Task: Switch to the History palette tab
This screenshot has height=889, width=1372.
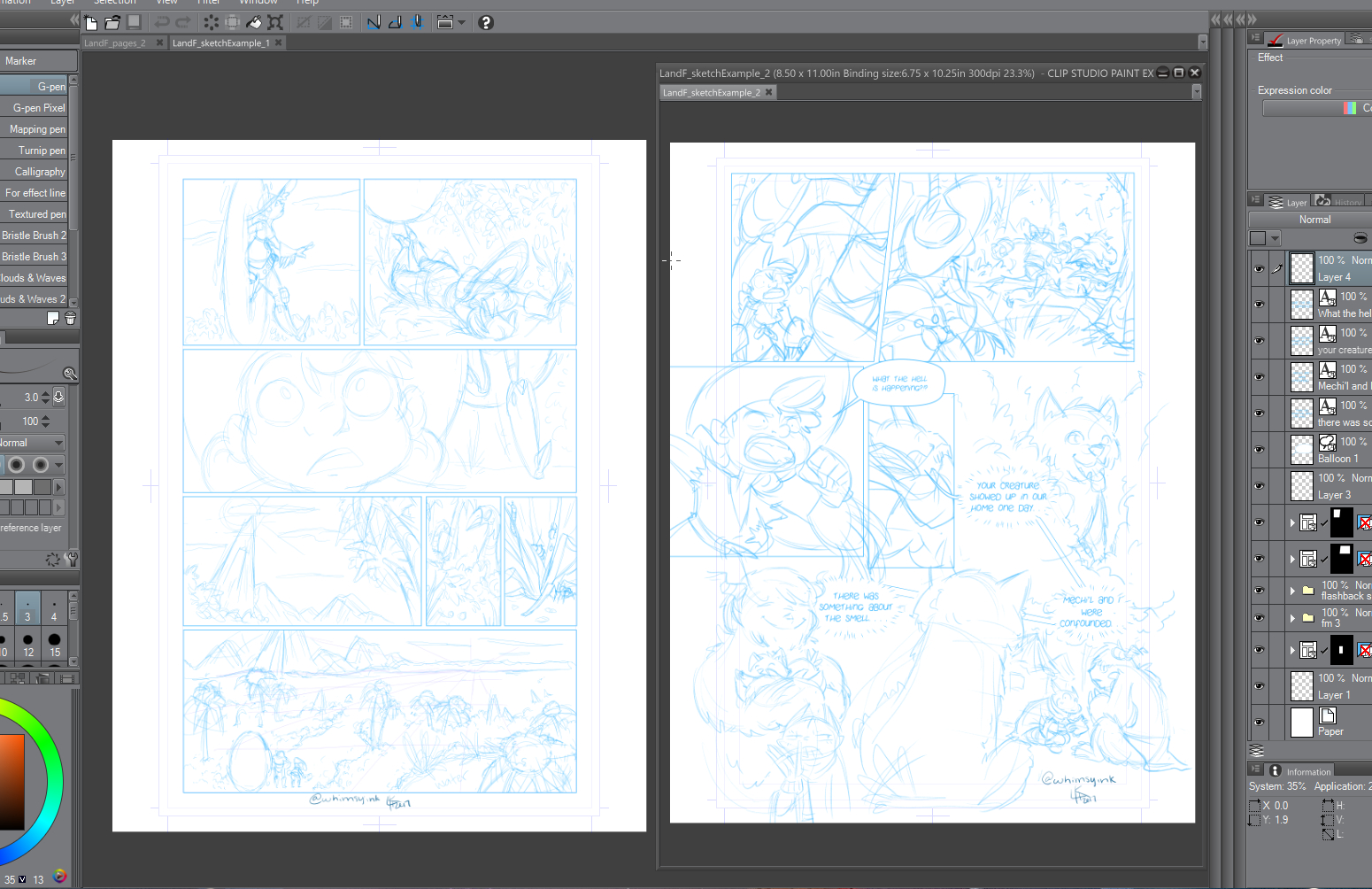Action: tap(1338, 201)
